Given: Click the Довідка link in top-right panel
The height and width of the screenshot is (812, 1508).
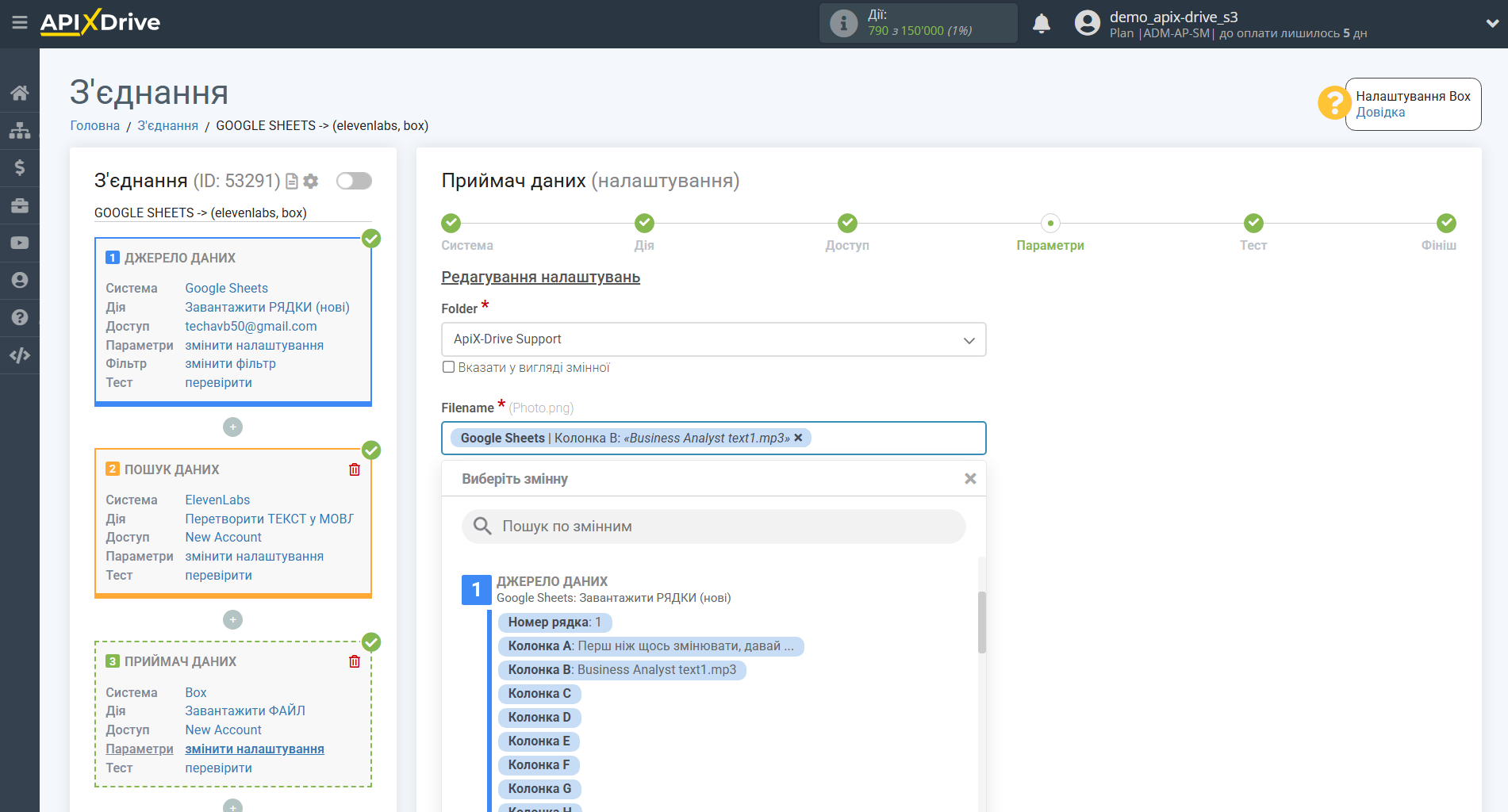Looking at the screenshot, I should point(1379,112).
